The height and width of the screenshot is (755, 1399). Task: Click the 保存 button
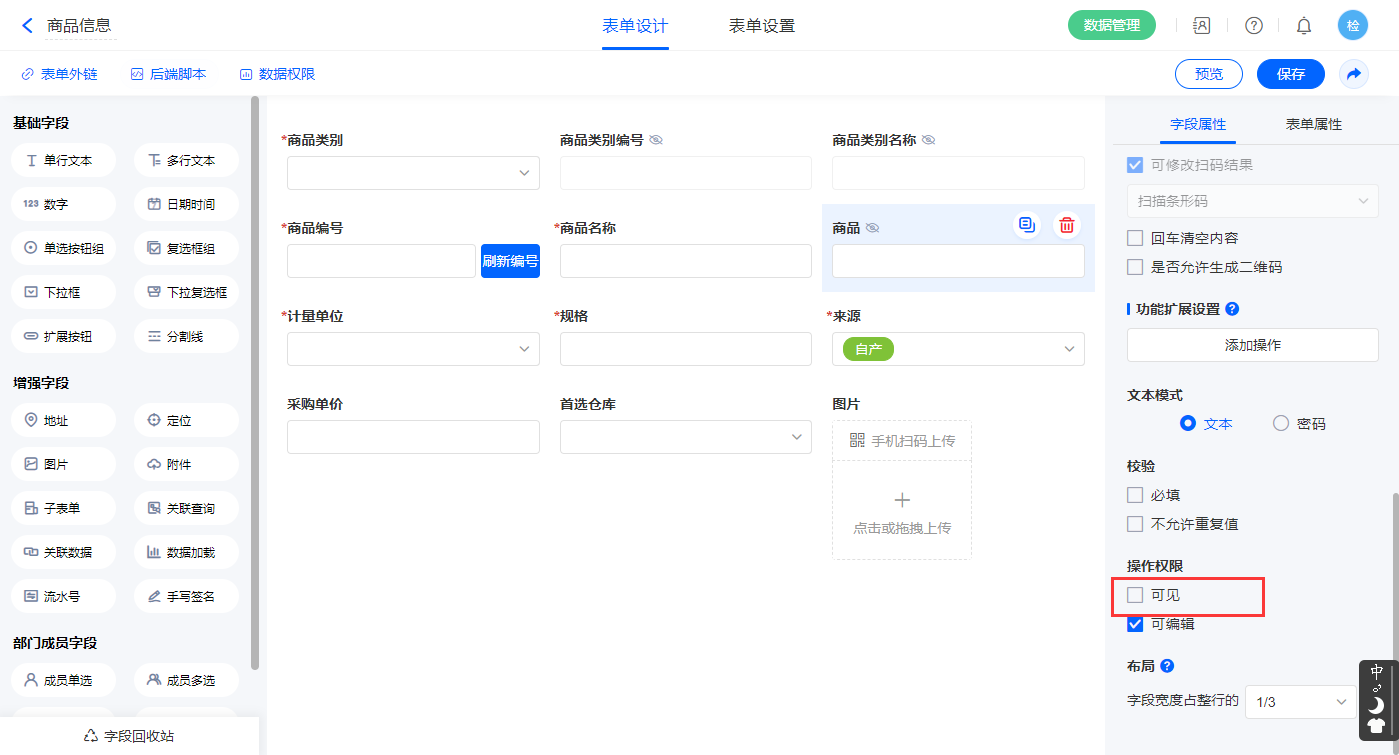pos(1290,74)
